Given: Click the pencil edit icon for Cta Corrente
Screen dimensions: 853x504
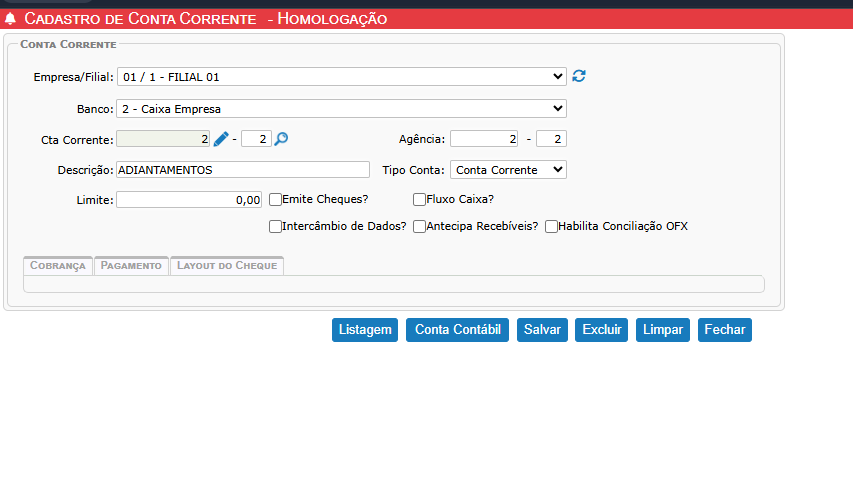Looking at the screenshot, I should coord(221,139).
